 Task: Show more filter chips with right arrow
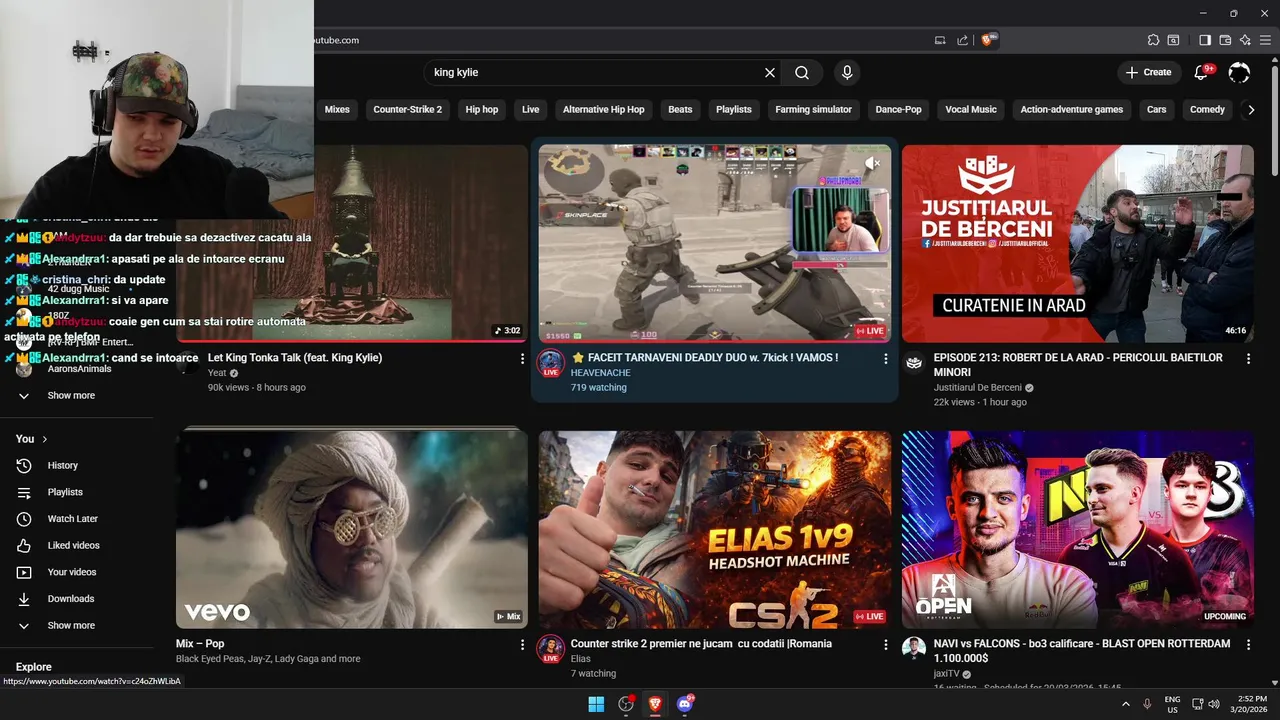click(x=1250, y=110)
